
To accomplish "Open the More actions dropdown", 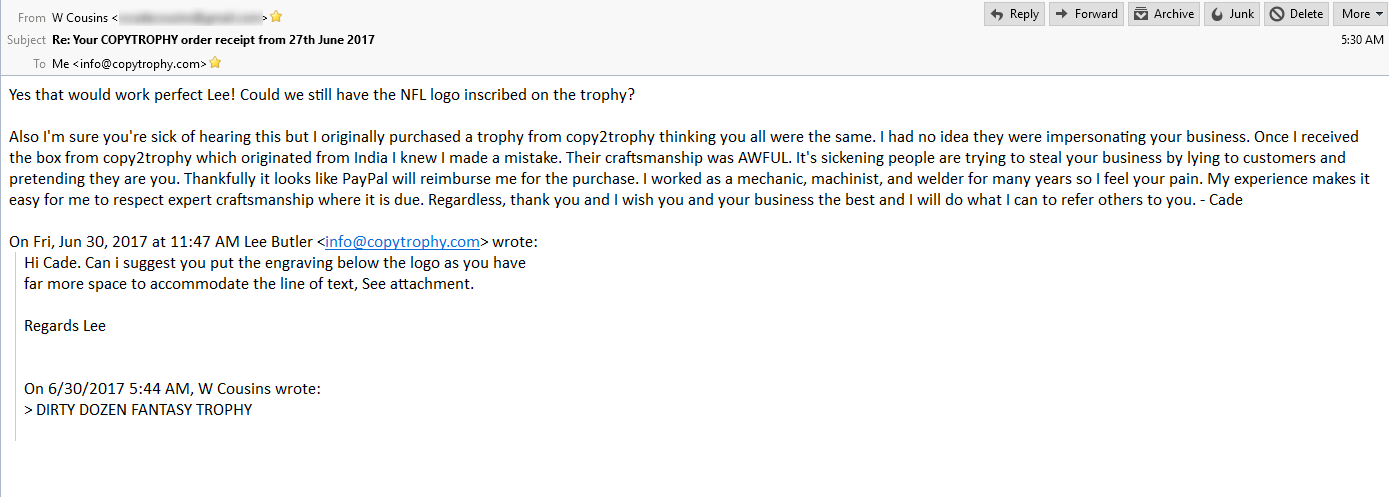I will click(1359, 14).
